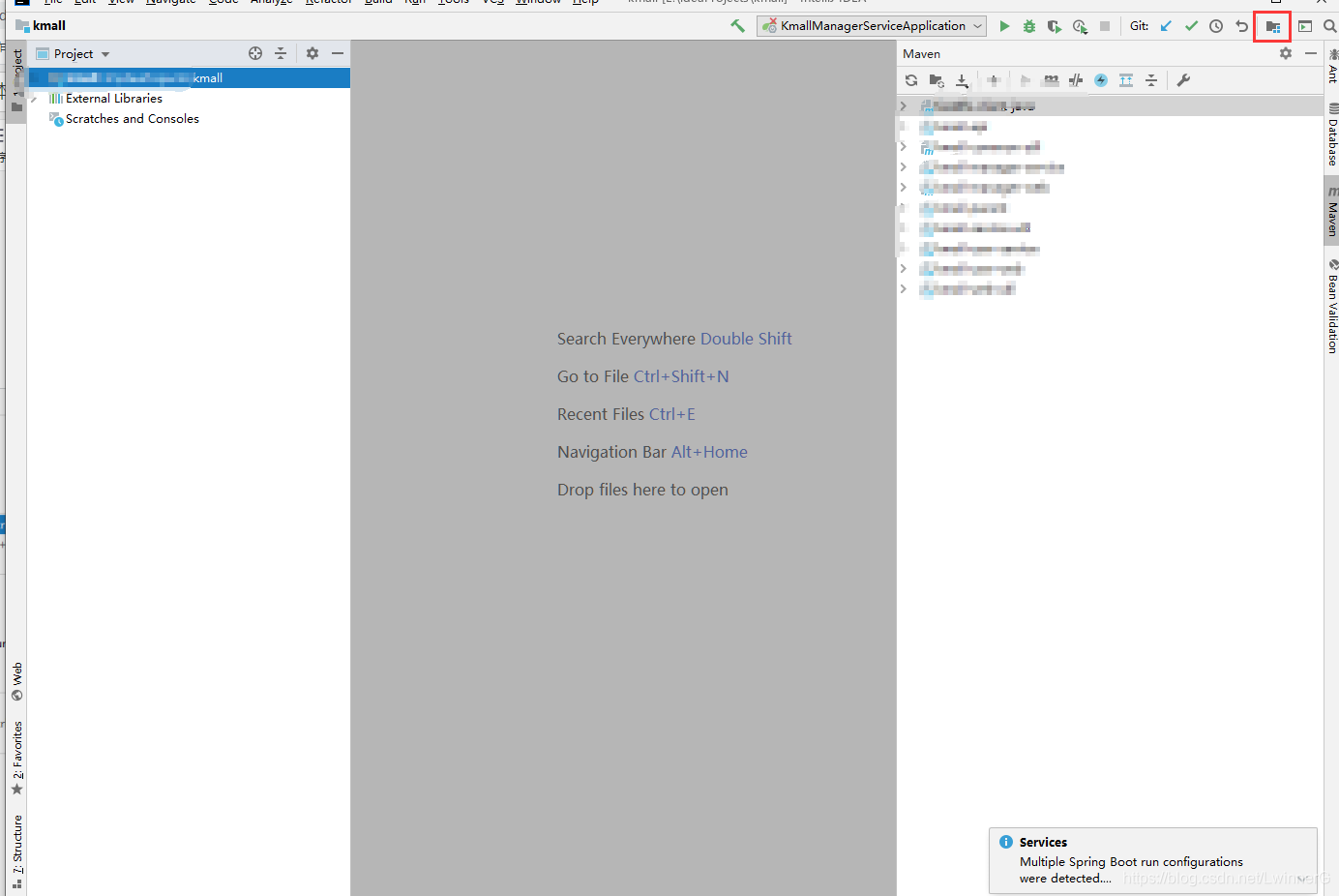Image resolution: width=1339 pixels, height=896 pixels.
Task: Open the Ant side tab
Action: pos(1332,66)
